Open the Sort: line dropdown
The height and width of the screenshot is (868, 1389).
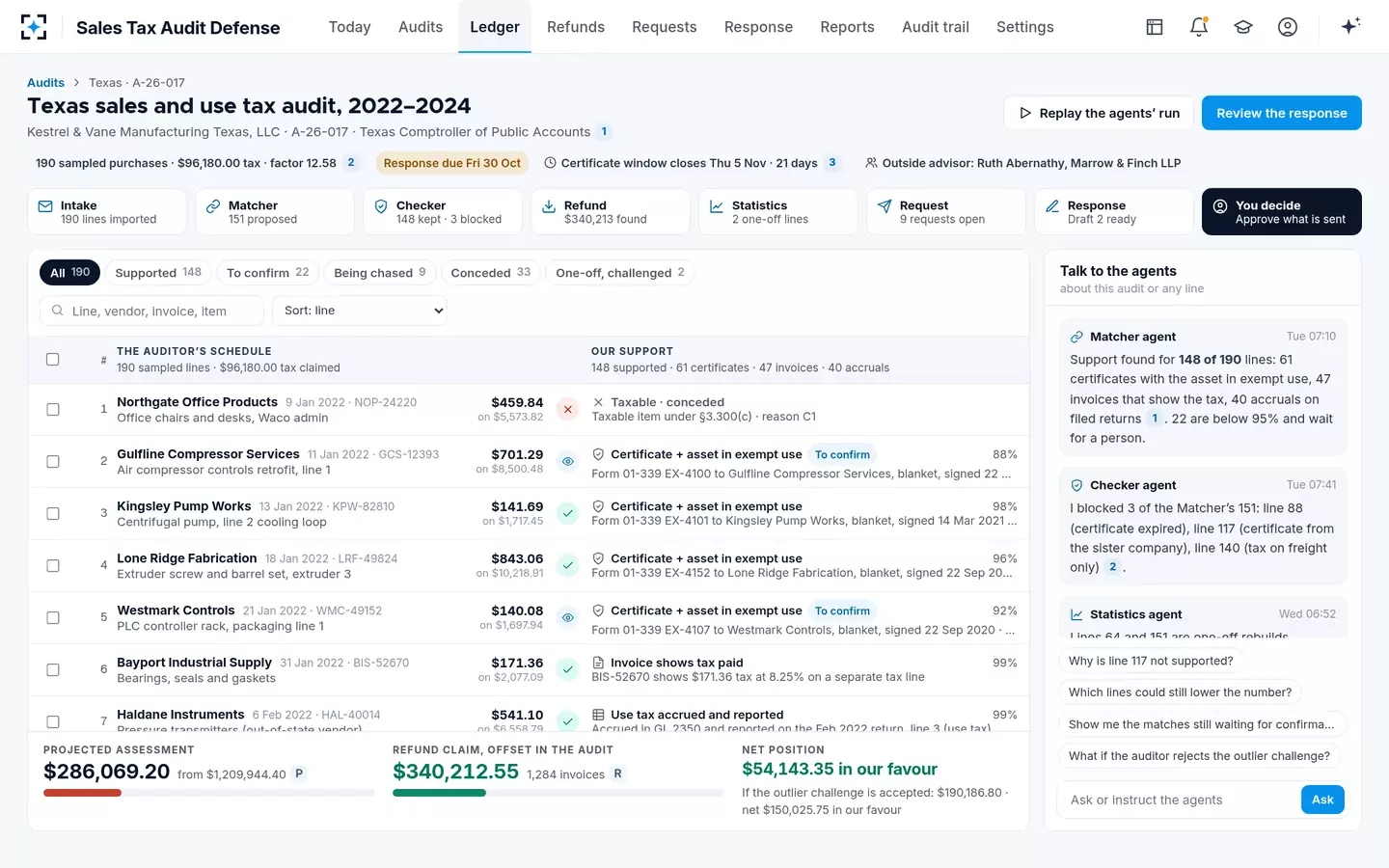point(360,311)
